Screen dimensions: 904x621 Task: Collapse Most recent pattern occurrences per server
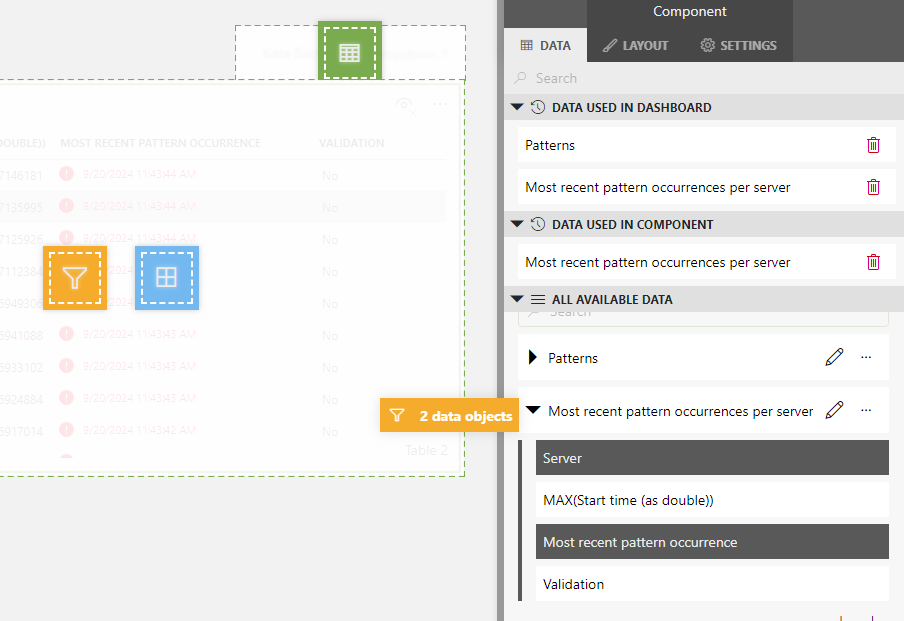click(533, 410)
